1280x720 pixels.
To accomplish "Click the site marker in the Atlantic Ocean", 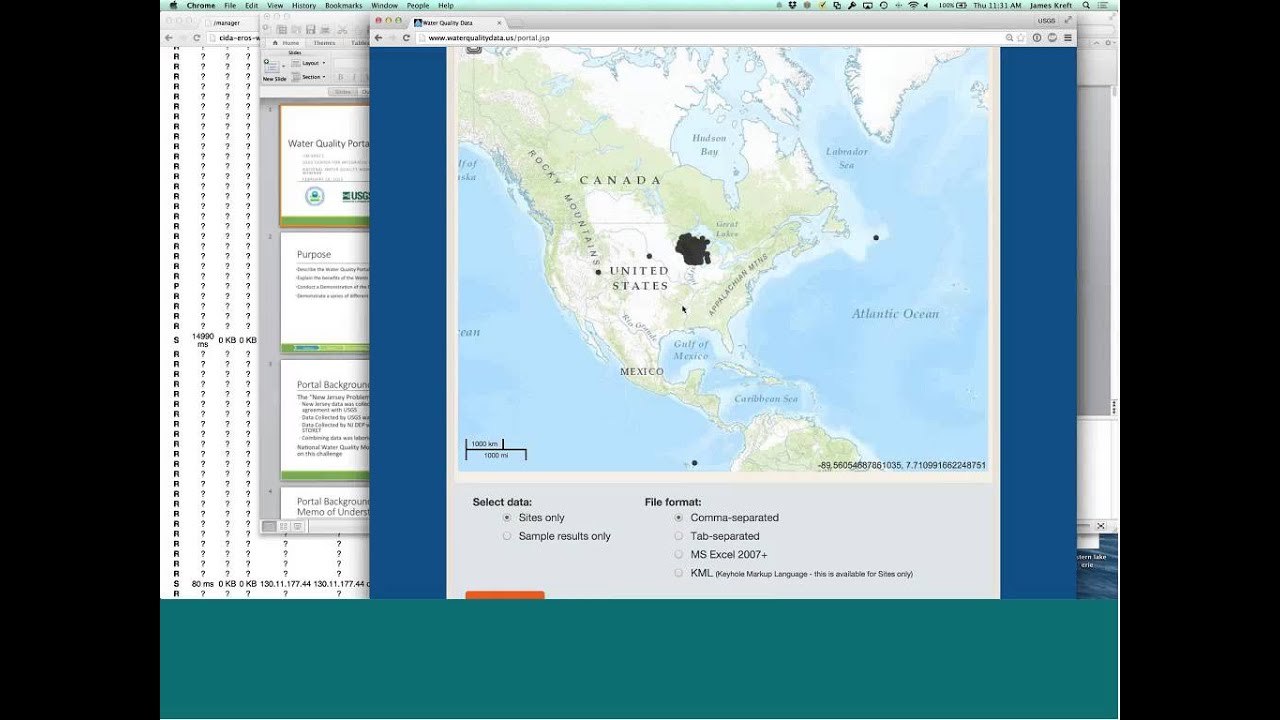I will [876, 237].
